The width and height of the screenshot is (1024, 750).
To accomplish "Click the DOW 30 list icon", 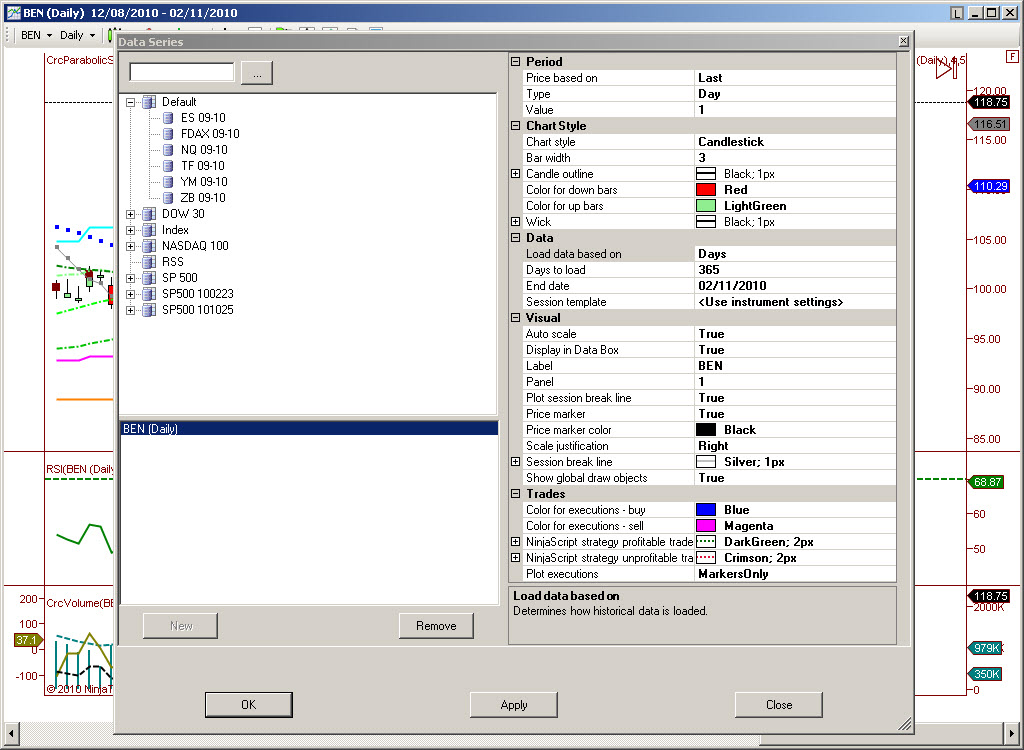I will [x=149, y=214].
